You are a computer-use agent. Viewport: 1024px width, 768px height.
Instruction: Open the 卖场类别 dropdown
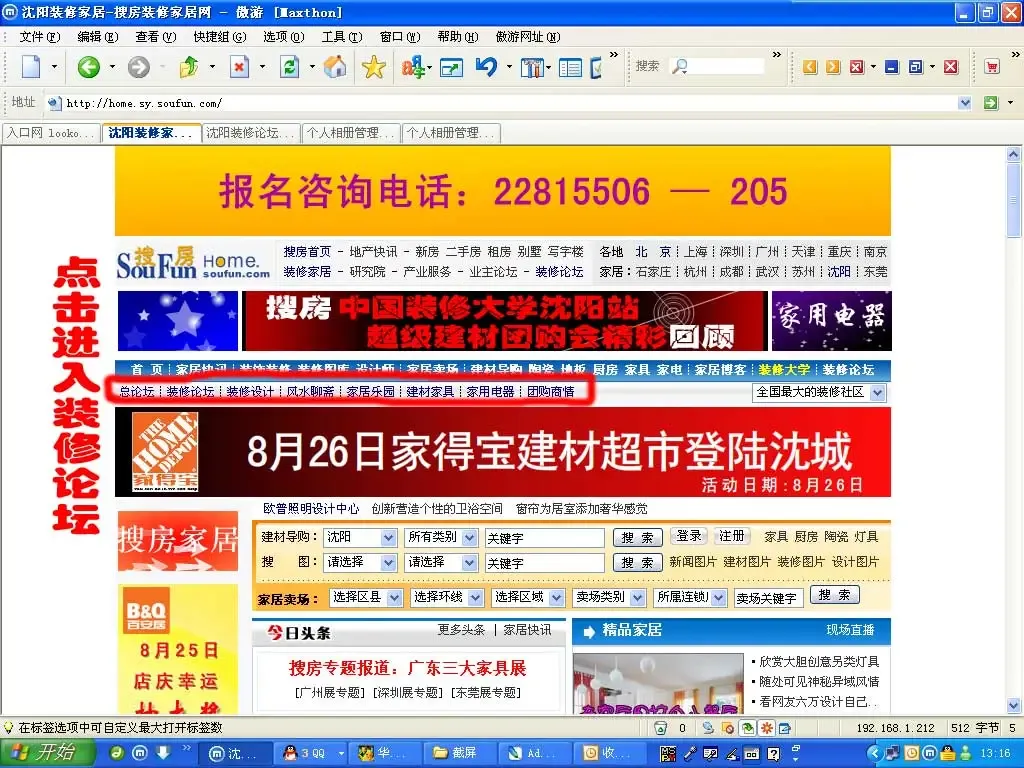tap(609, 597)
